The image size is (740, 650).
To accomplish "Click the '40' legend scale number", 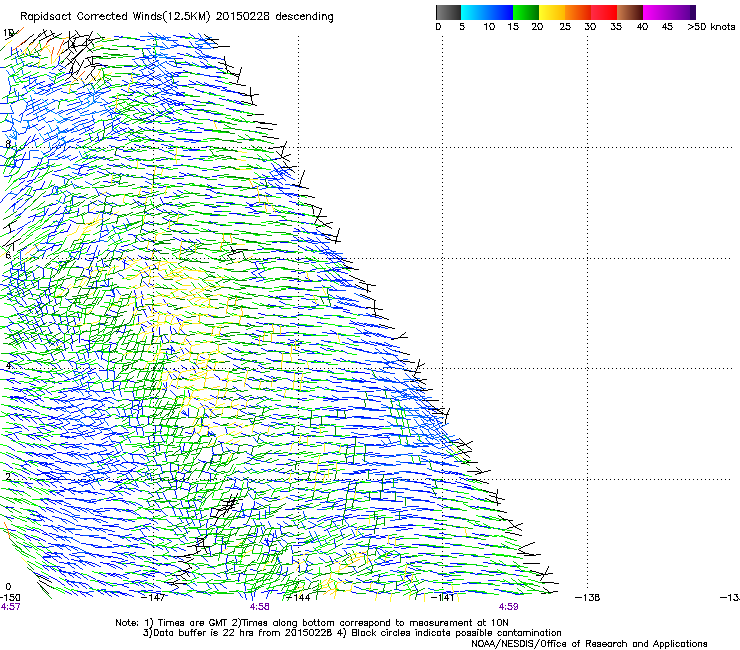I will (x=642, y=27).
